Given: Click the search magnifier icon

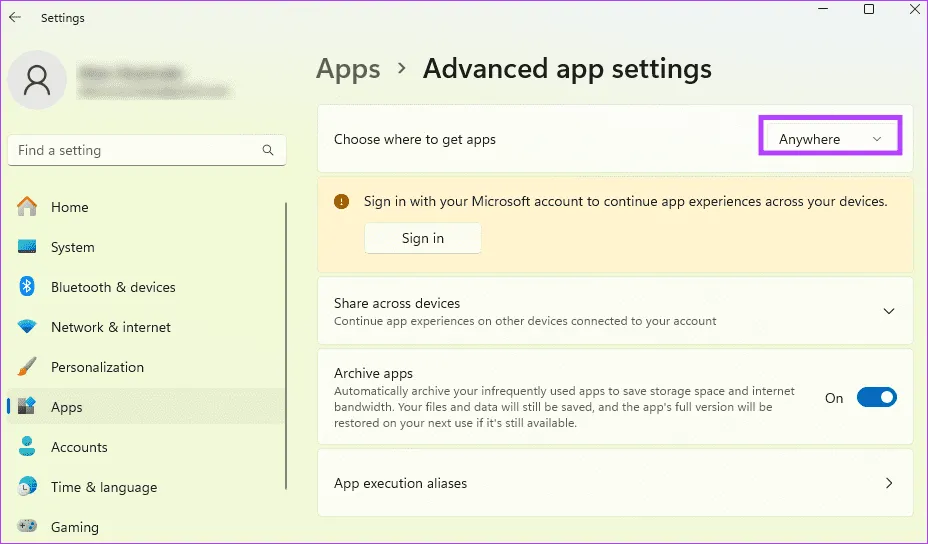Looking at the screenshot, I should coord(268,150).
